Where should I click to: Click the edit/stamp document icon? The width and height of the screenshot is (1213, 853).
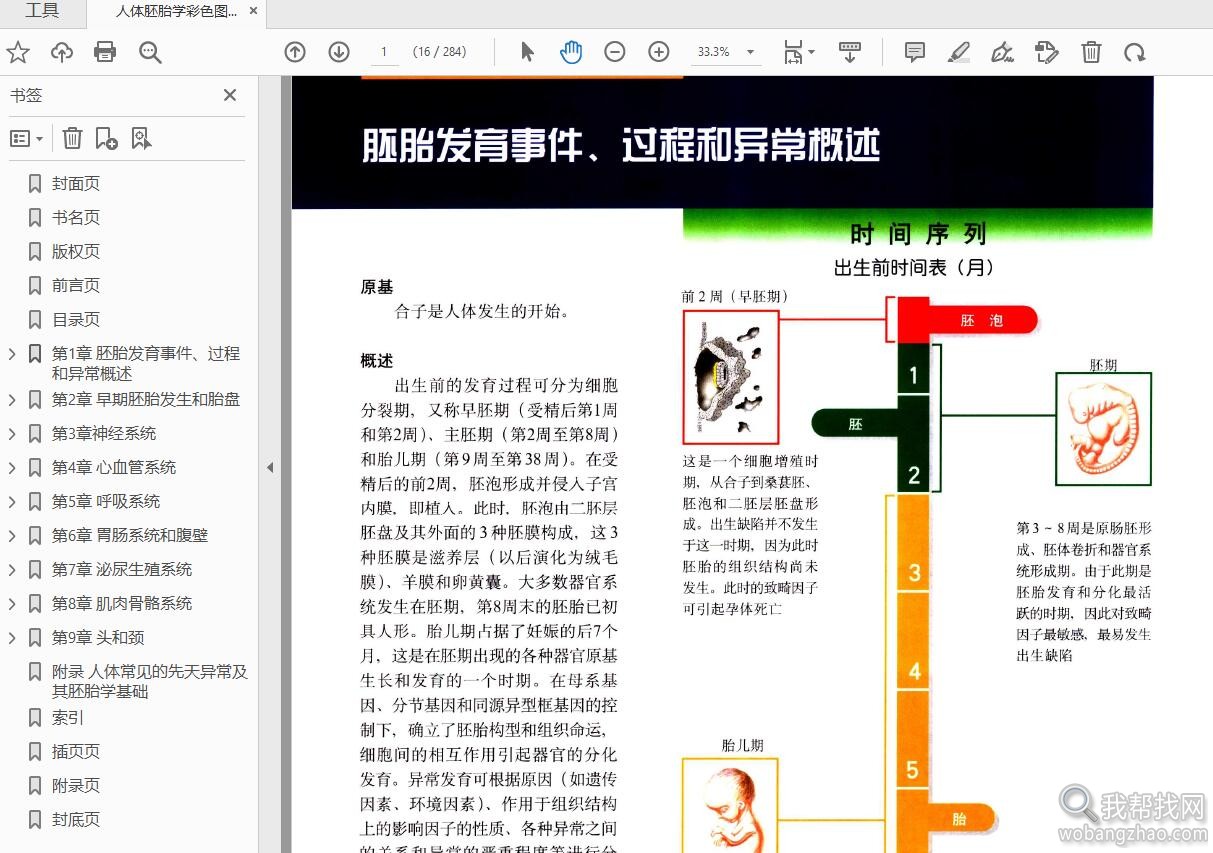click(x=1046, y=52)
